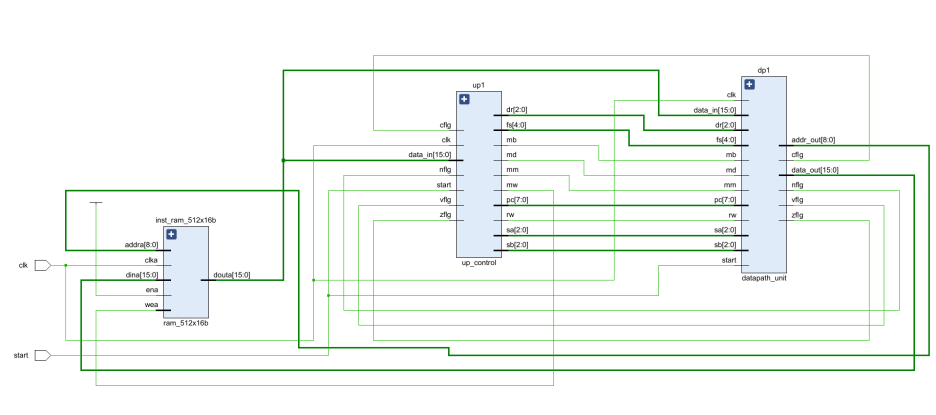Select dp1's addr_out[8:0] output pin

coord(813,140)
